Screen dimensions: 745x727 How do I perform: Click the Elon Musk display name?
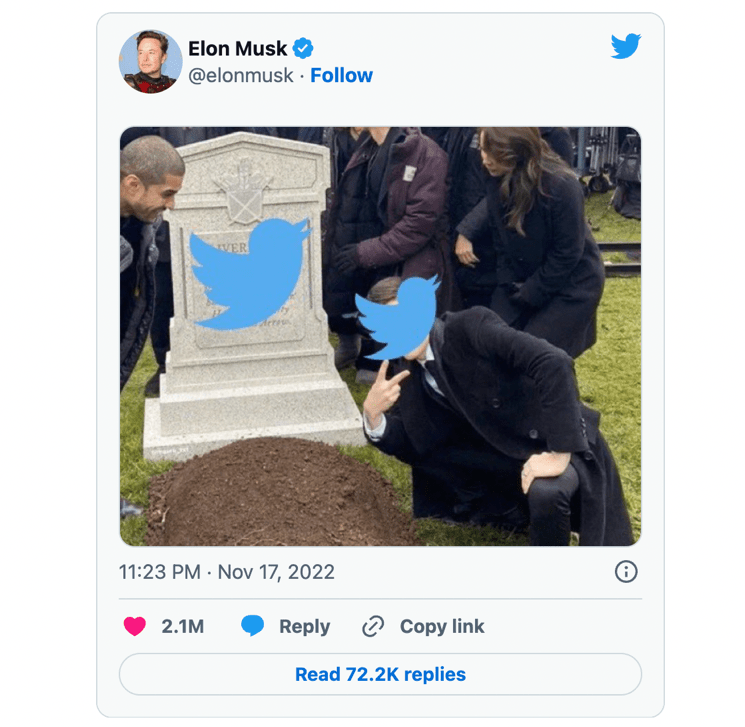pyautogui.click(x=238, y=48)
